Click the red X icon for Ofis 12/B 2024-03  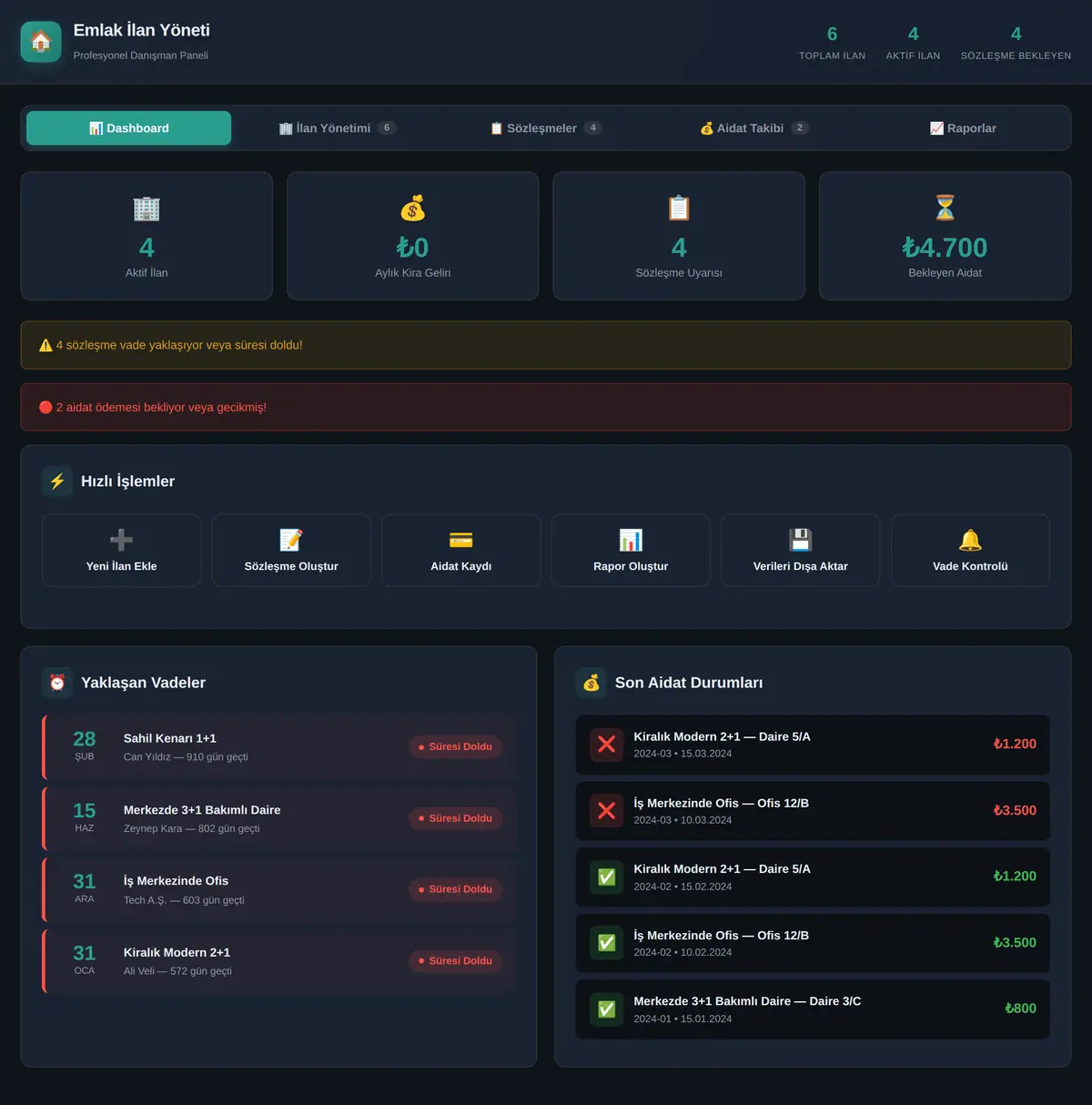coord(606,811)
